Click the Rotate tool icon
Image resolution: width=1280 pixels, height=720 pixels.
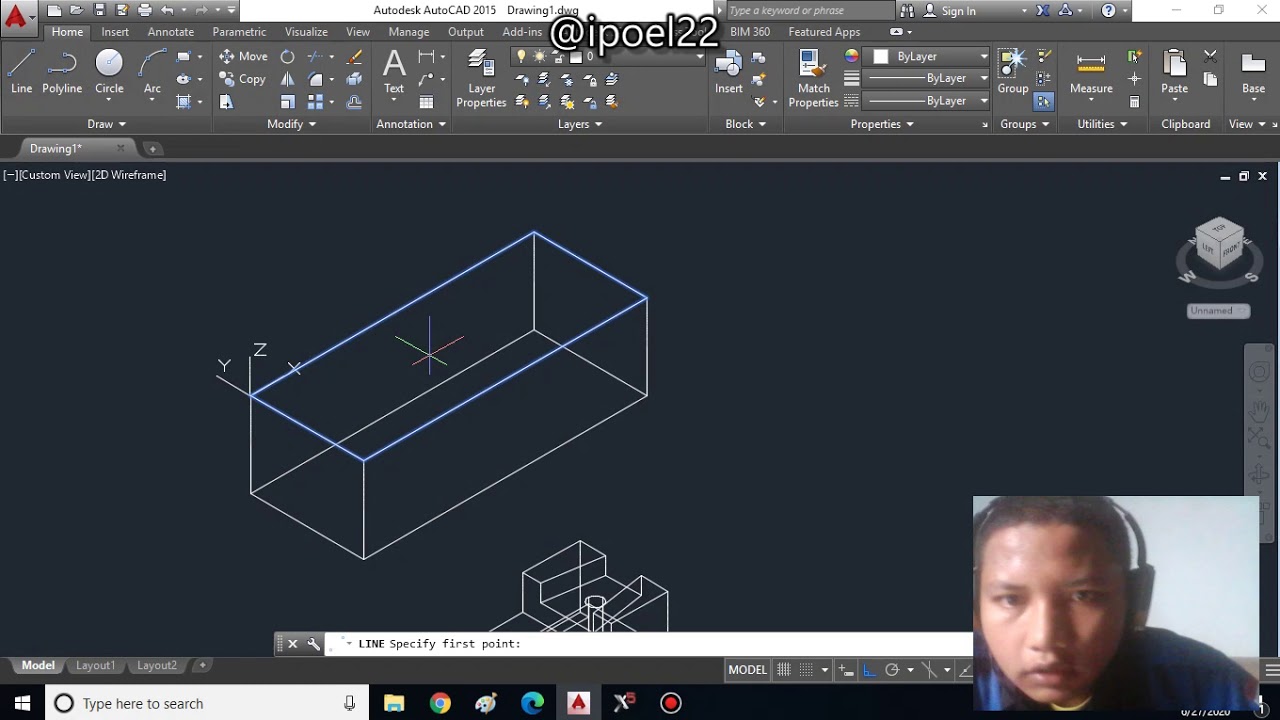point(288,56)
